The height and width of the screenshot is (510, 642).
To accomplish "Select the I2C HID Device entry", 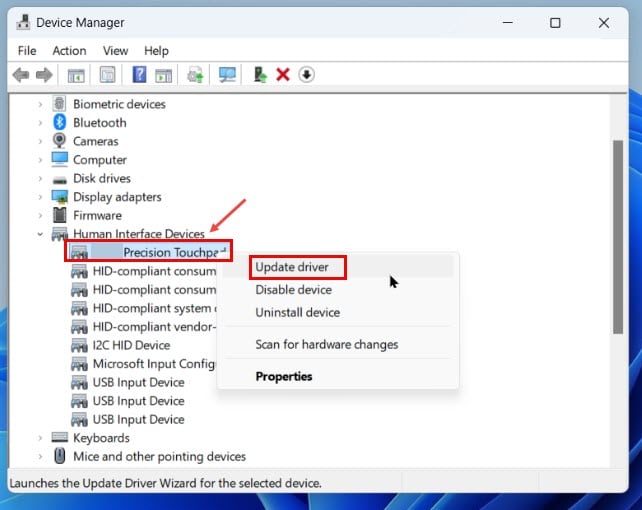I will click(131, 345).
